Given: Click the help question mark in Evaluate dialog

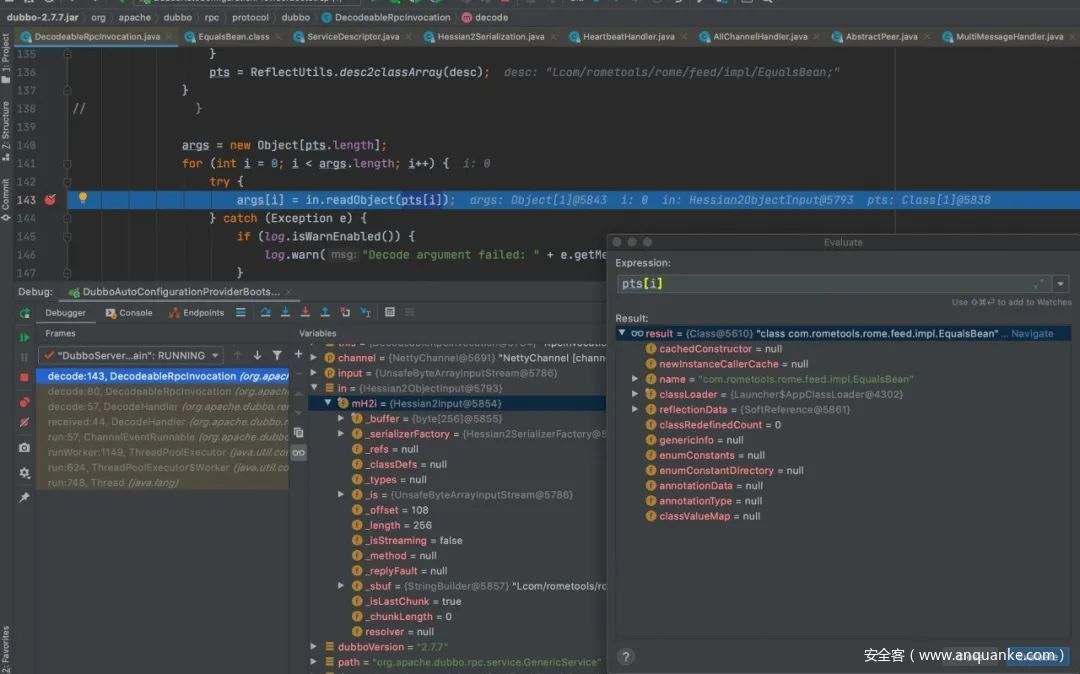Looking at the screenshot, I should pos(626,656).
